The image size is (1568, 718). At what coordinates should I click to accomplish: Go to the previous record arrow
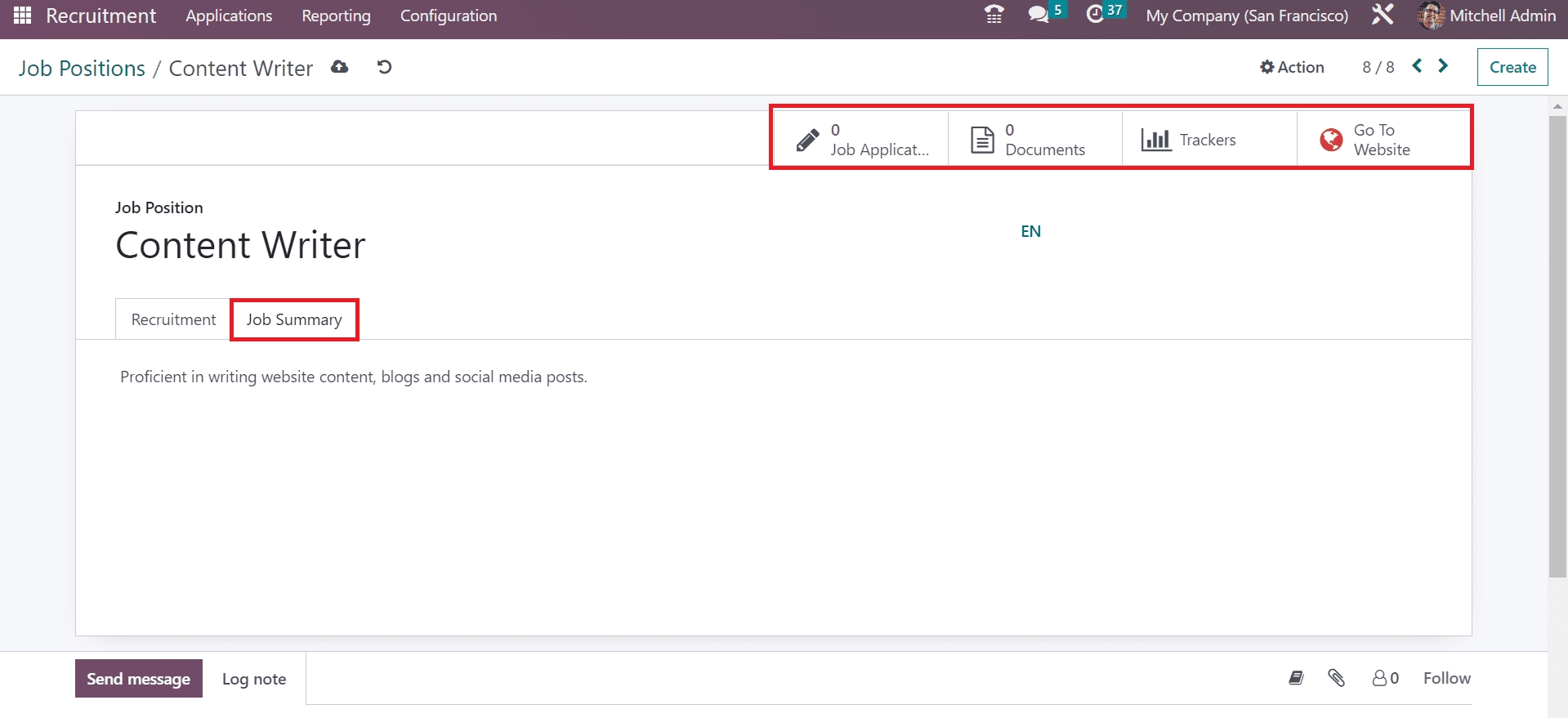pos(1418,66)
